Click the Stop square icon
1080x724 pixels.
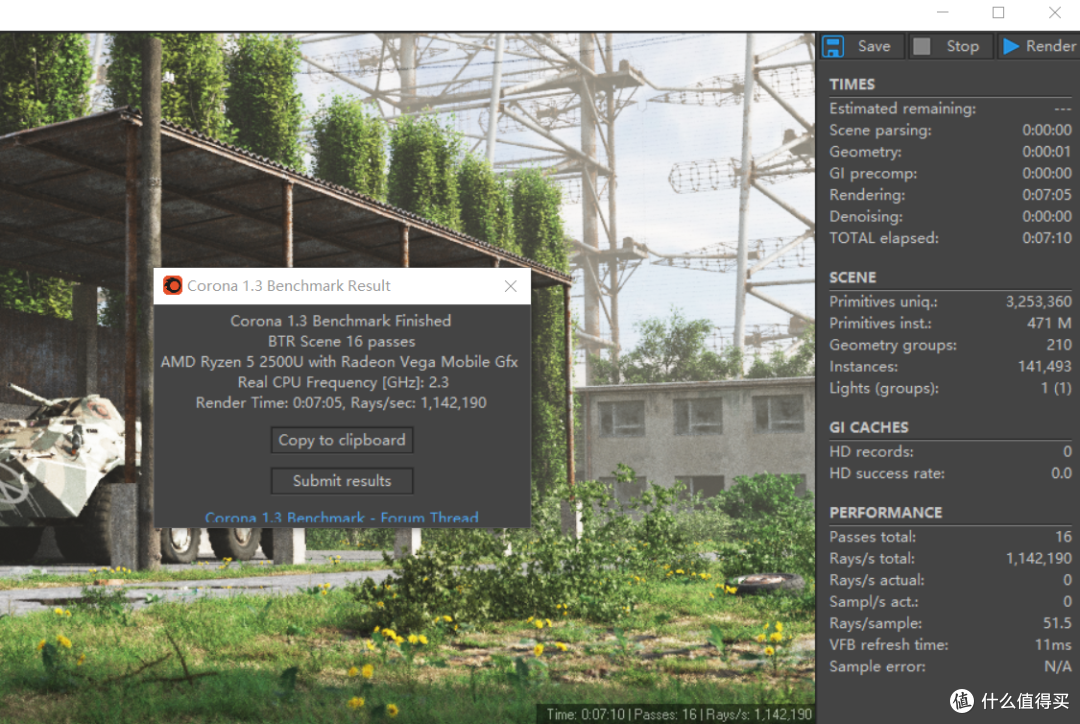point(922,46)
